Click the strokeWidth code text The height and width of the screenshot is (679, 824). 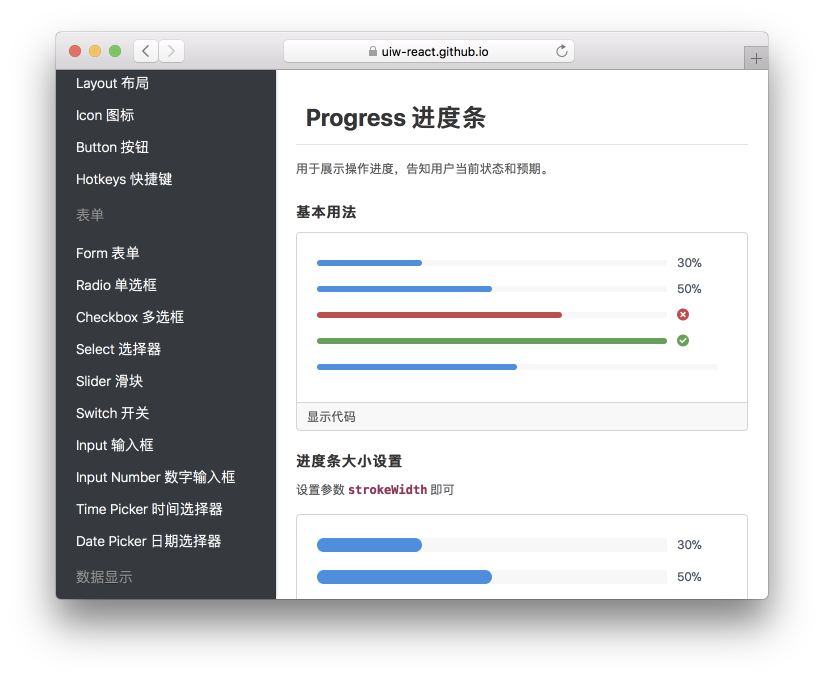coord(387,490)
